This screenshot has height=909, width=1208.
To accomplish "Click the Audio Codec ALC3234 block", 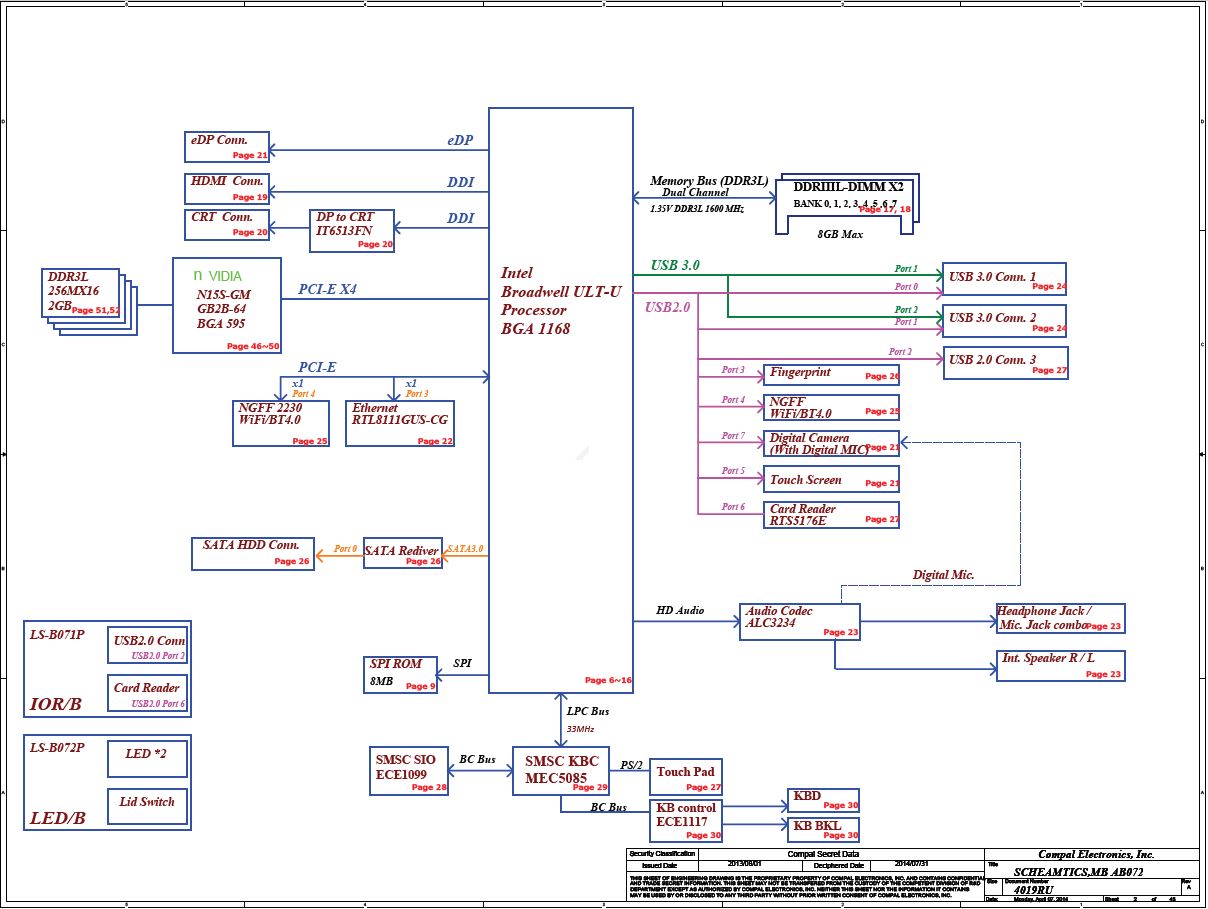I will coord(800,622).
